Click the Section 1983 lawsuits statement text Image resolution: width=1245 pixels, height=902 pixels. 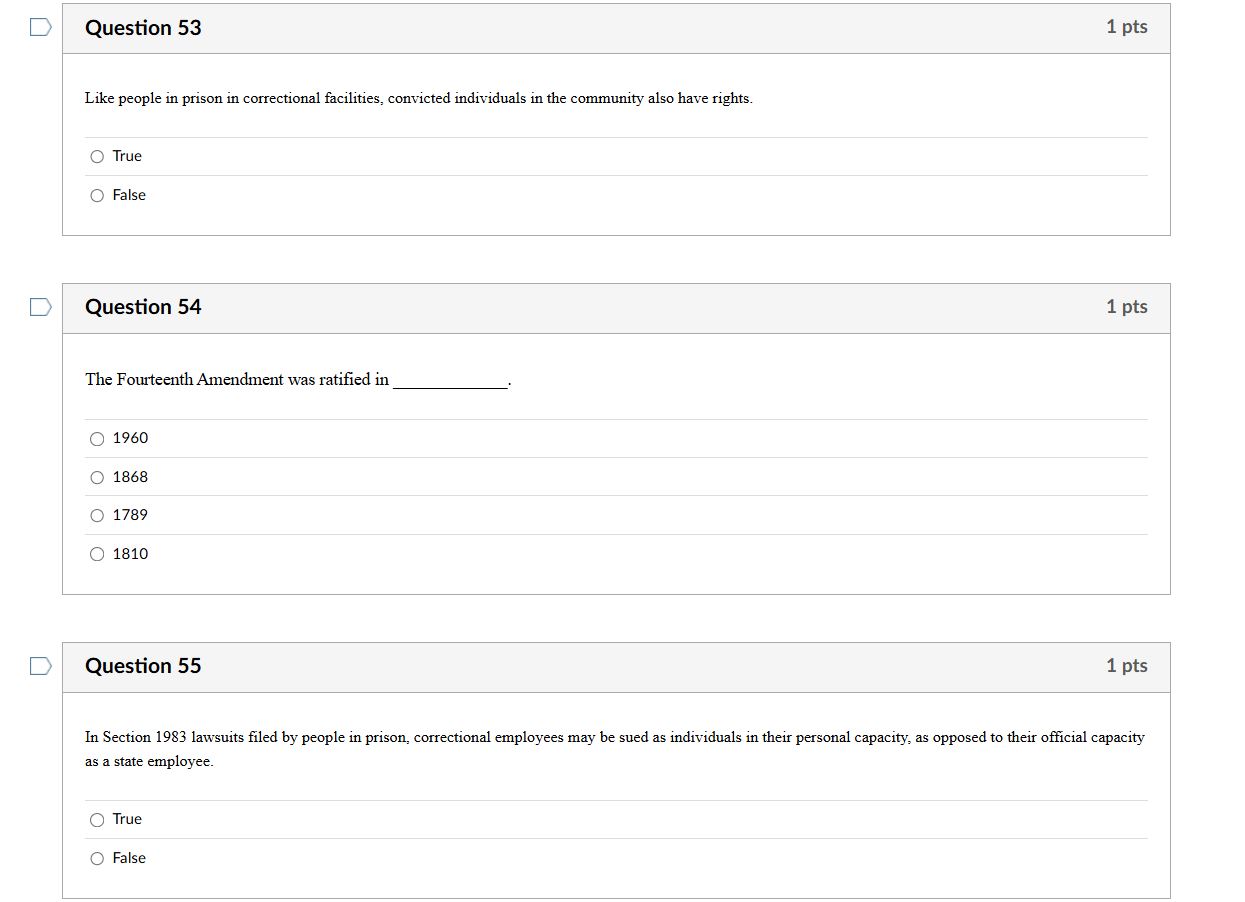615,749
